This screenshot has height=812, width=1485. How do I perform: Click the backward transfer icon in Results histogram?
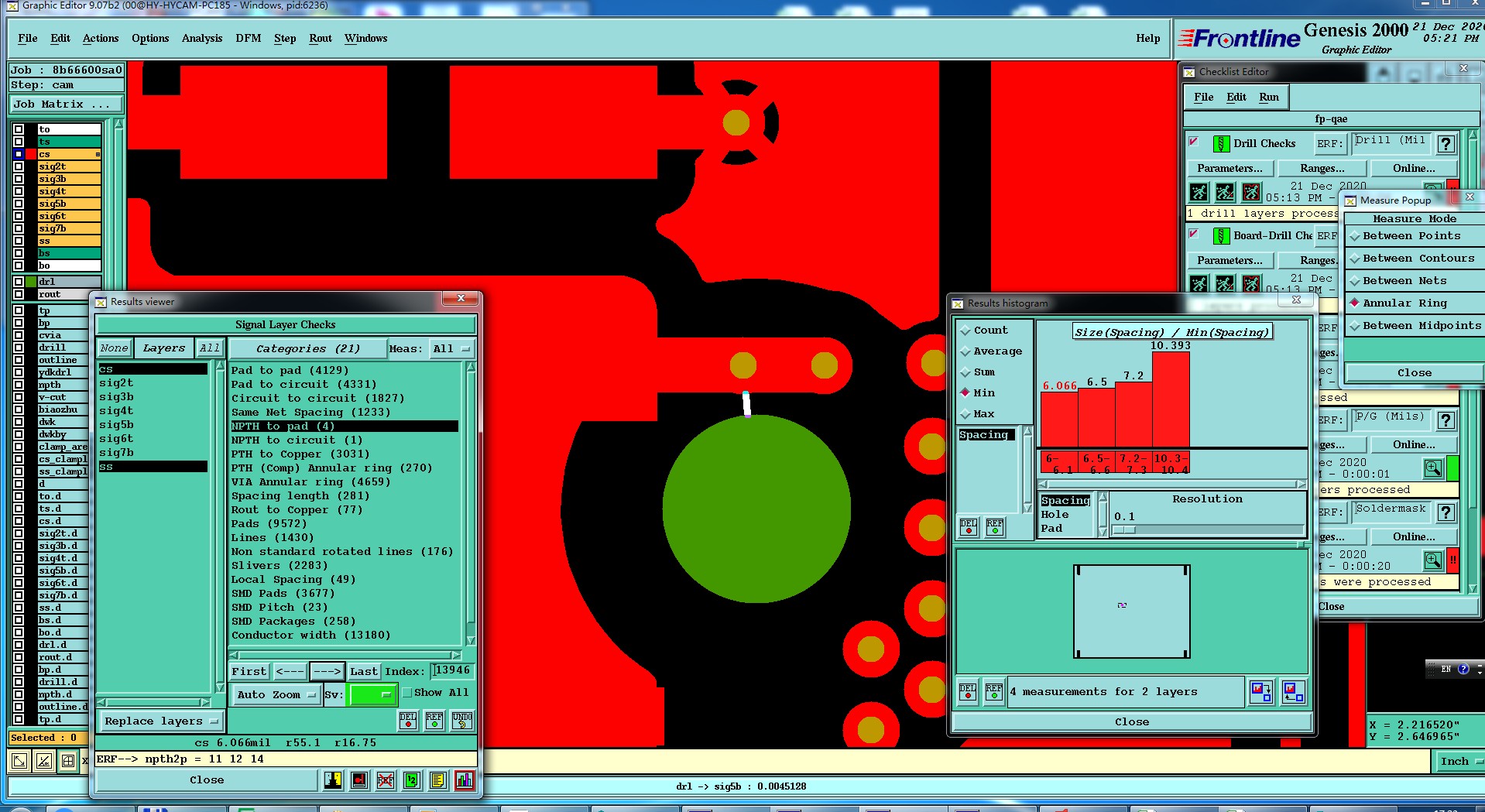[1293, 691]
